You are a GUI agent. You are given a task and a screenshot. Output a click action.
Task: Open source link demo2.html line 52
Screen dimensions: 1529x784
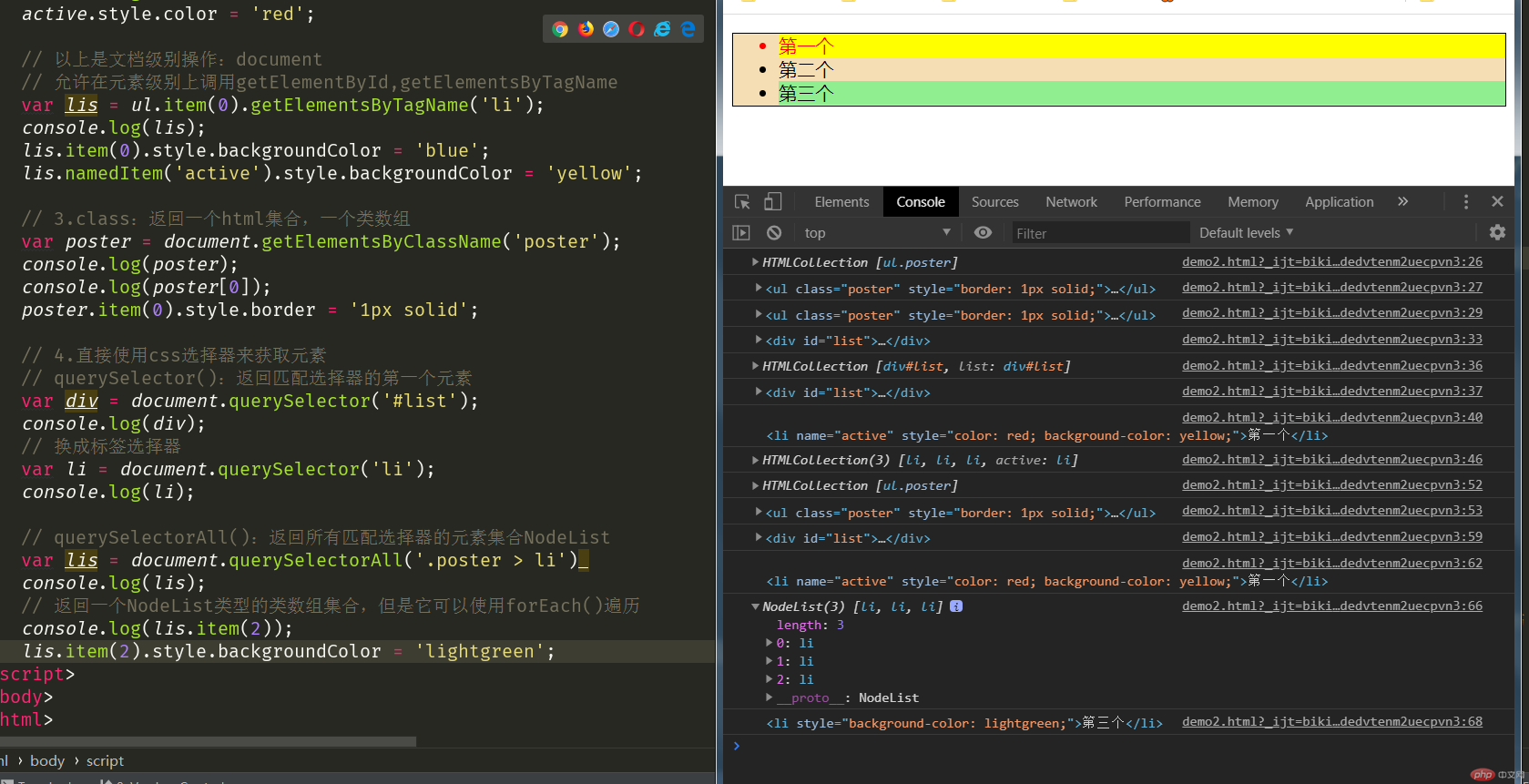pos(1332,484)
